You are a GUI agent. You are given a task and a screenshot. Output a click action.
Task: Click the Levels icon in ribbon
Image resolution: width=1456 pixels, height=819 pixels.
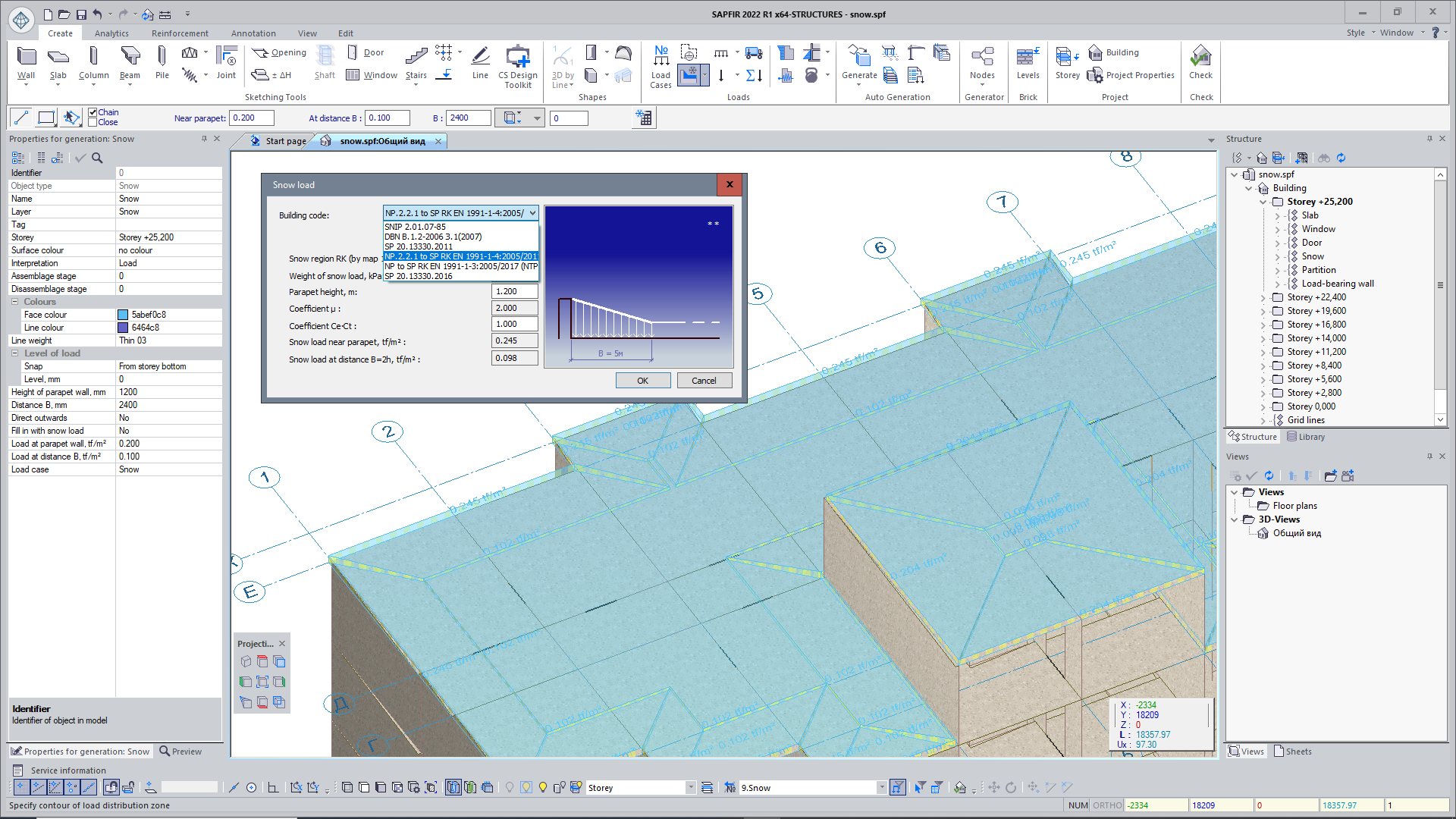[x=1028, y=57]
